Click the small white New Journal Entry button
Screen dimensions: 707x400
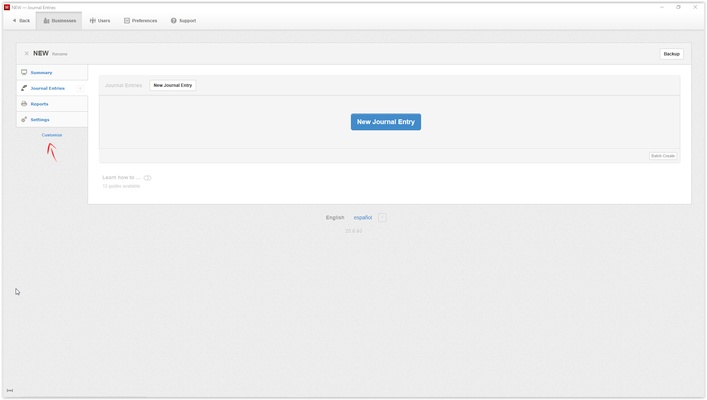tap(173, 85)
